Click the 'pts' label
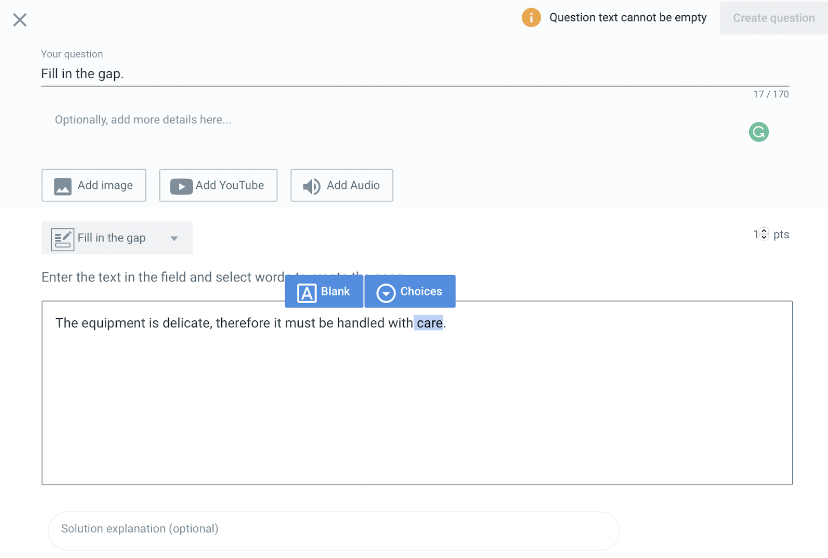 (781, 234)
